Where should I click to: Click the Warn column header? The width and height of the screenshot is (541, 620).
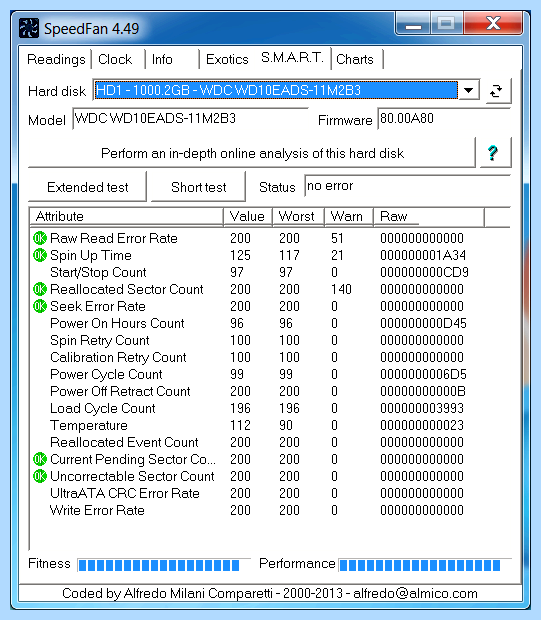pos(349,216)
